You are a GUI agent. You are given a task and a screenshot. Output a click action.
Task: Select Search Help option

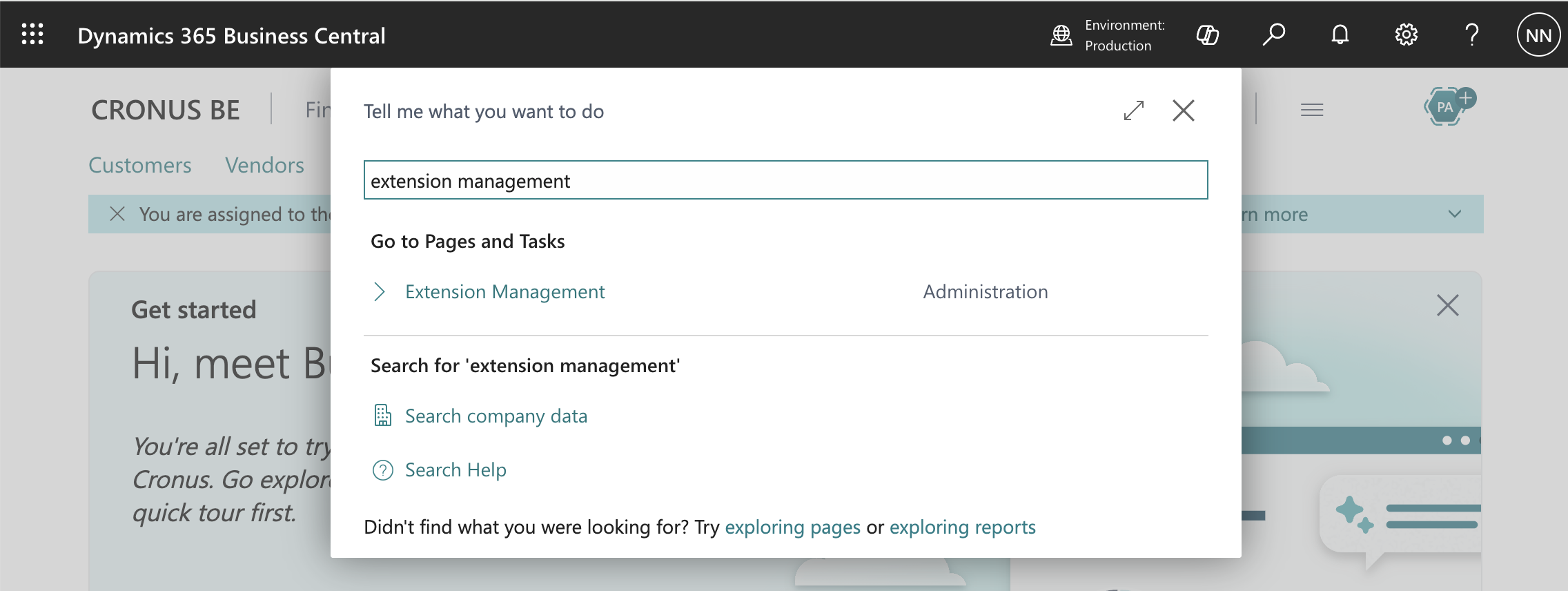[455, 470]
